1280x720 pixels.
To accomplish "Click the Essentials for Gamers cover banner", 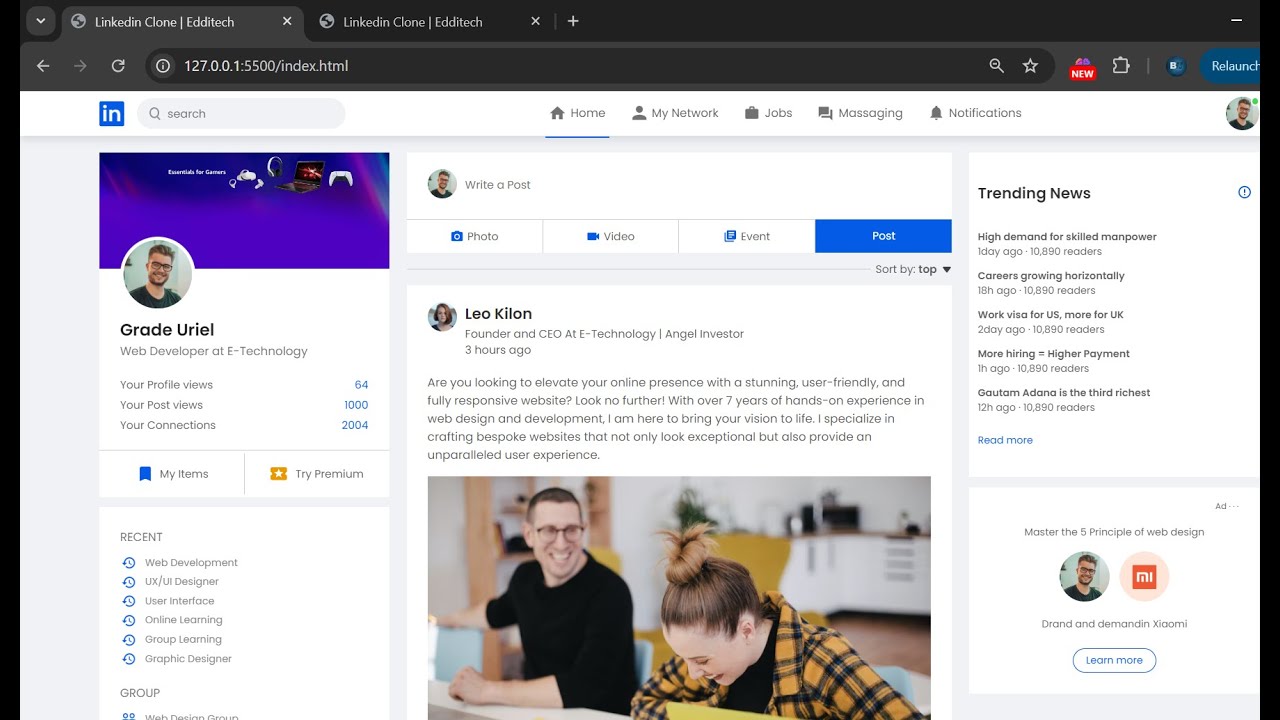I will point(244,211).
